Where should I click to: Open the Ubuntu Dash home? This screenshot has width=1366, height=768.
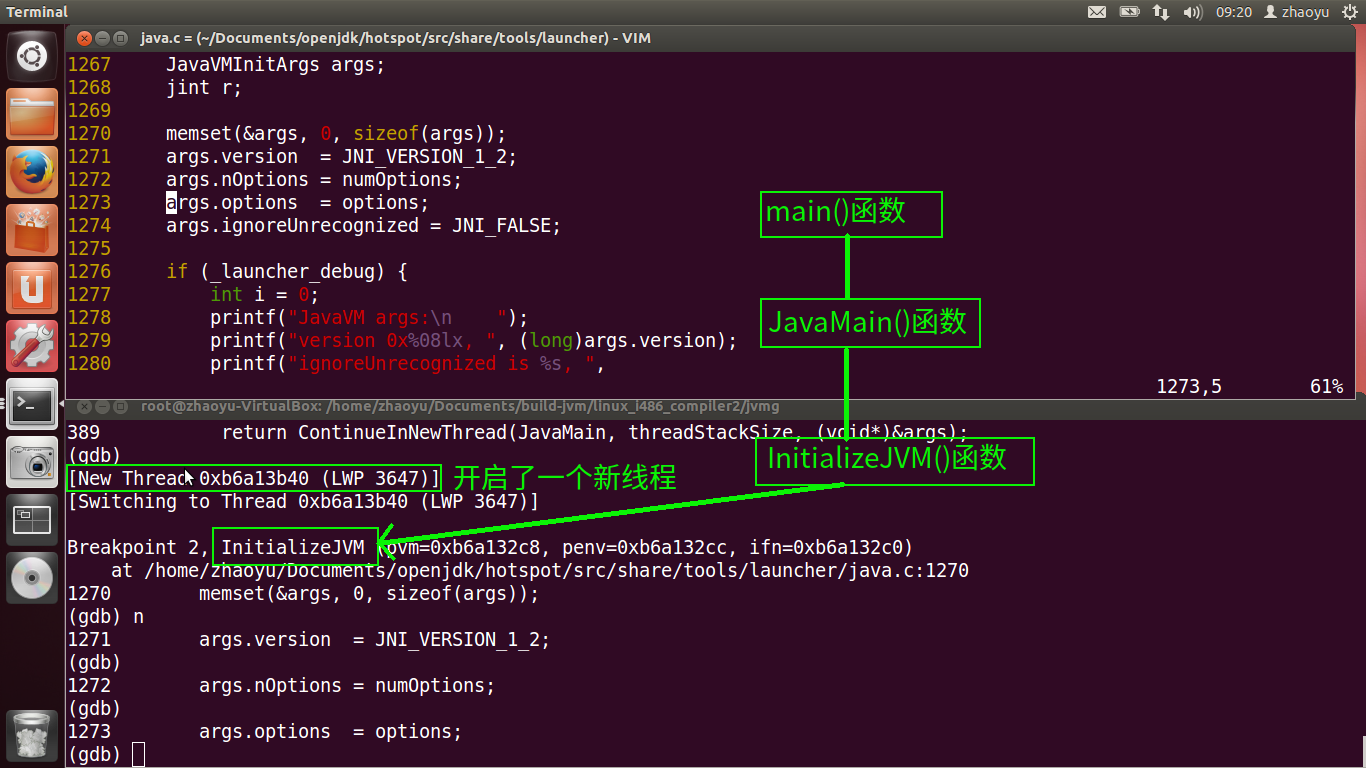32,56
